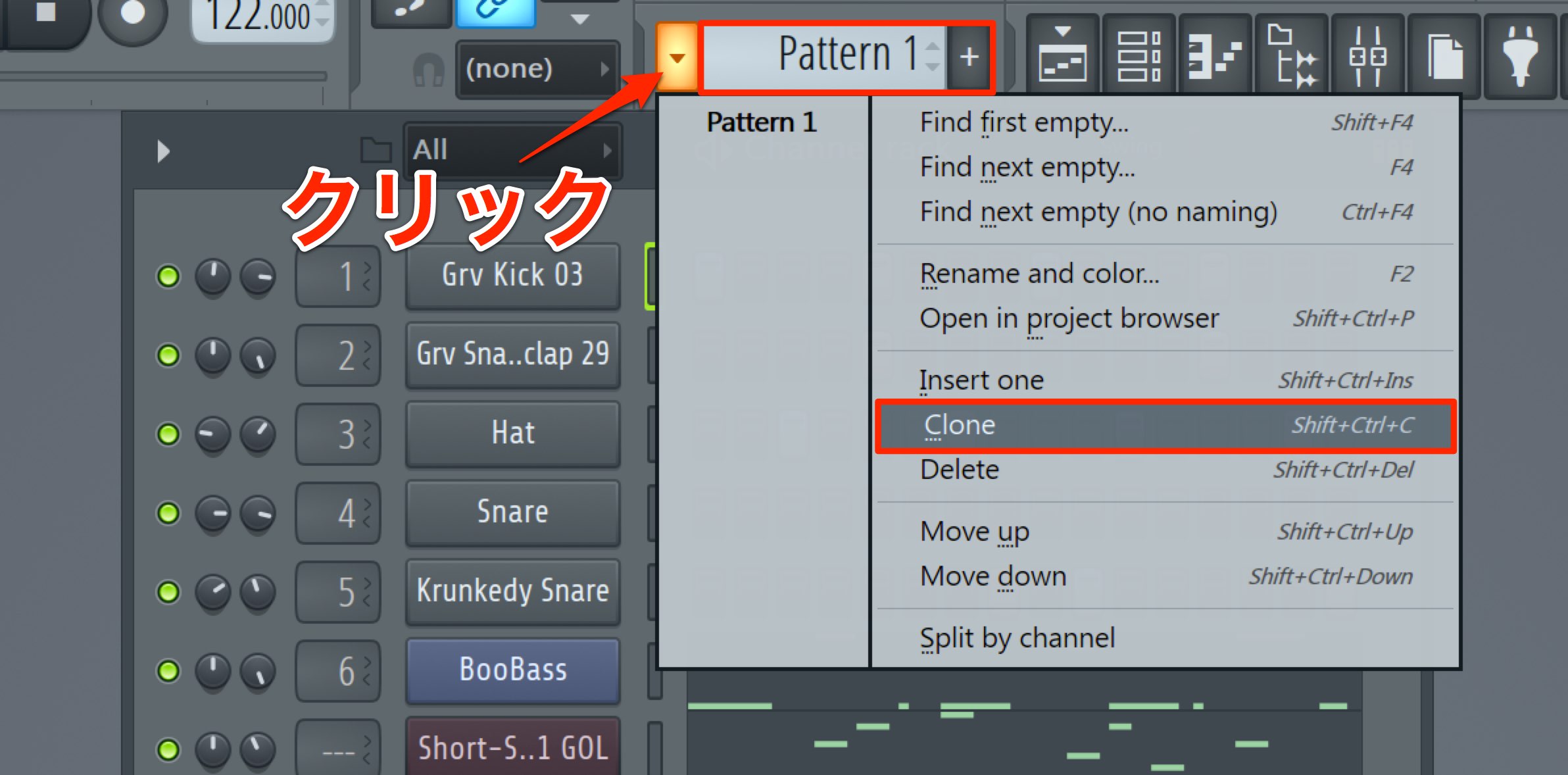The height and width of the screenshot is (775, 1568).
Task: Choose Find next empty (no naming)
Action: pyautogui.click(x=1165, y=212)
